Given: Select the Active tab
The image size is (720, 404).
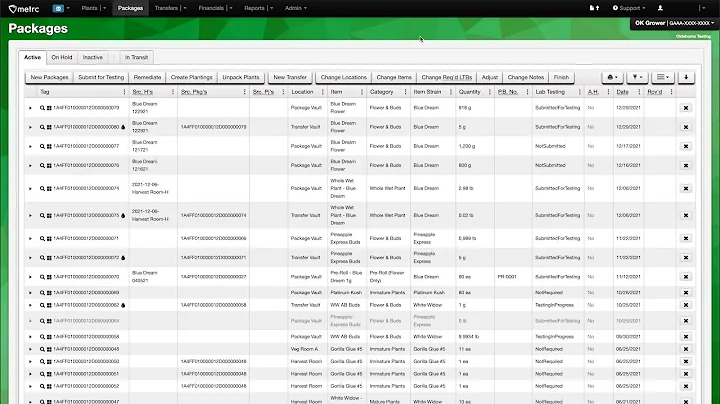Looking at the screenshot, I should [x=32, y=57].
